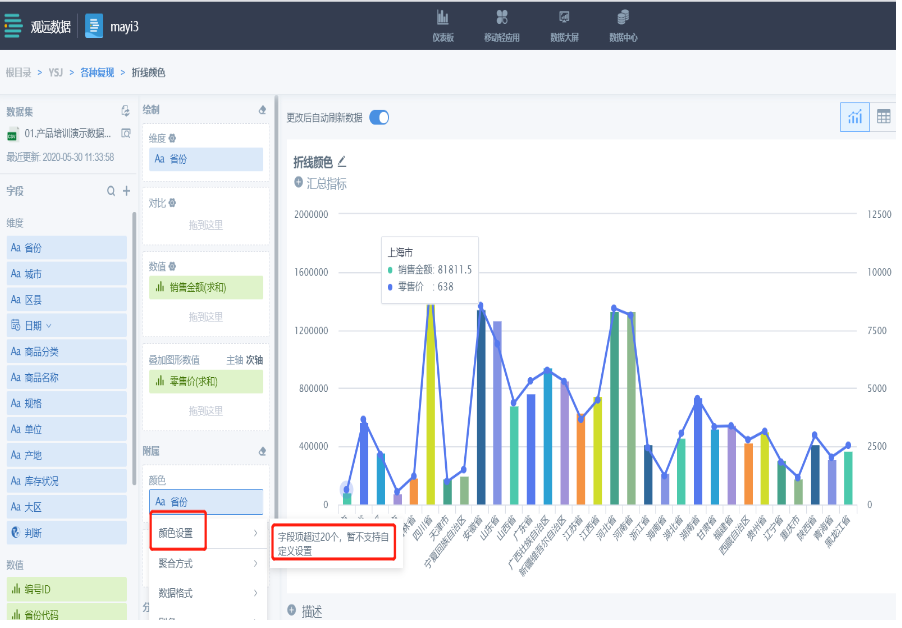Select the 省份代码 value field
This screenshot has width=902, height=628.
point(67,613)
